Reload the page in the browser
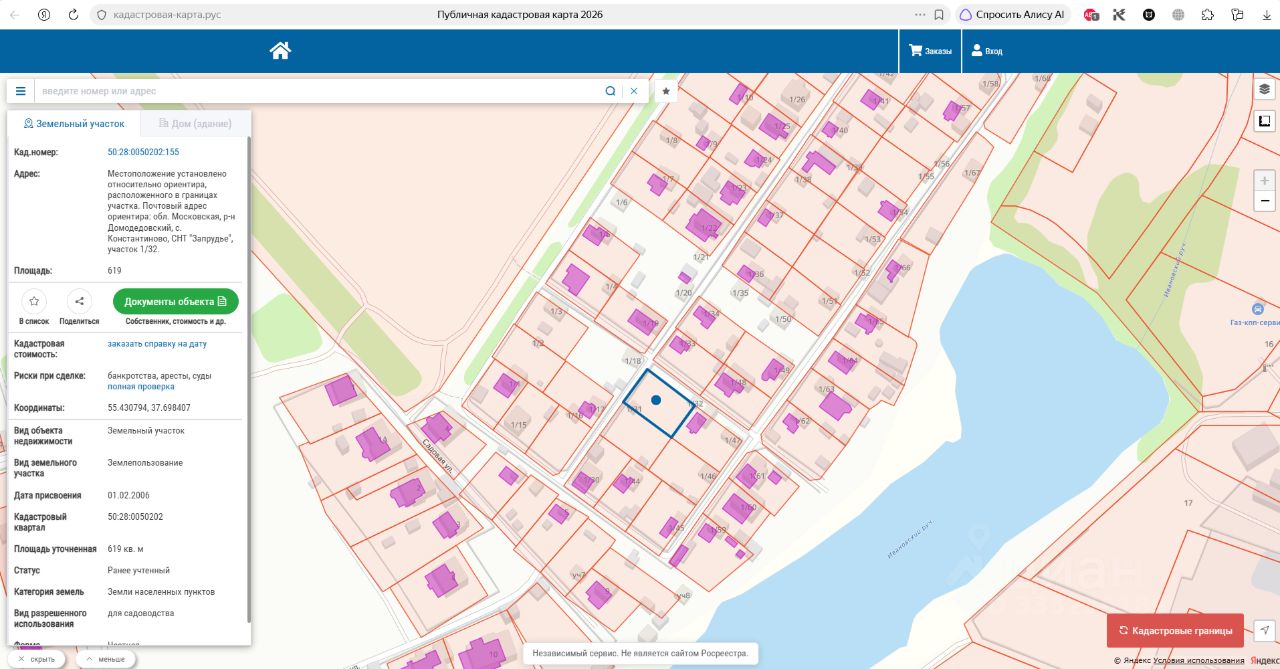Image resolution: width=1280 pixels, height=669 pixels. pyautogui.click(x=73, y=15)
